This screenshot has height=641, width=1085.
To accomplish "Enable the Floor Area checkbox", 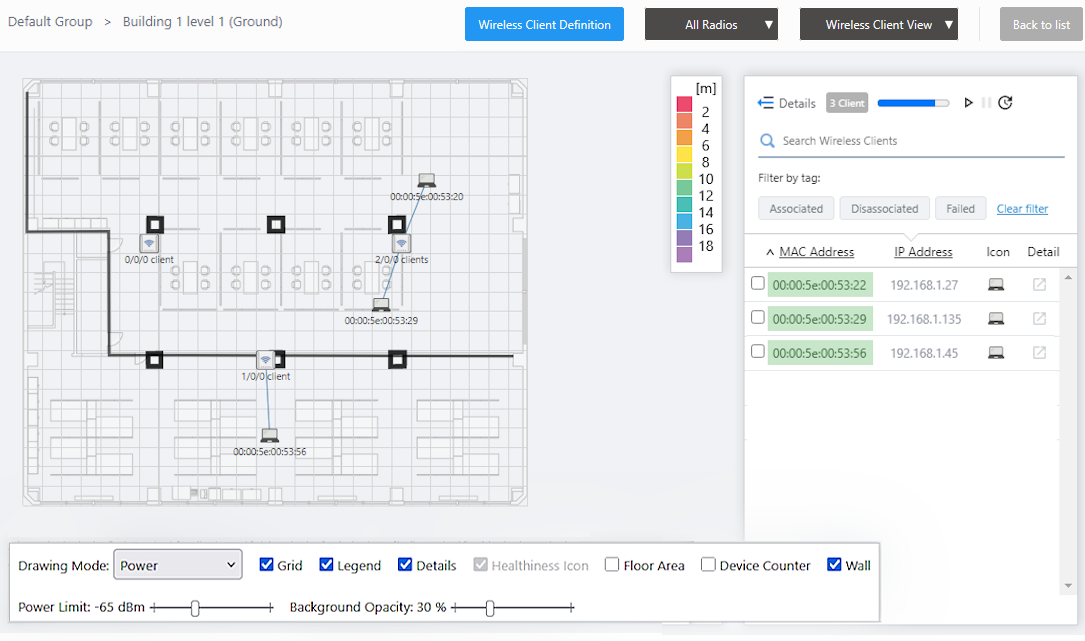I will click(x=612, y=565).
